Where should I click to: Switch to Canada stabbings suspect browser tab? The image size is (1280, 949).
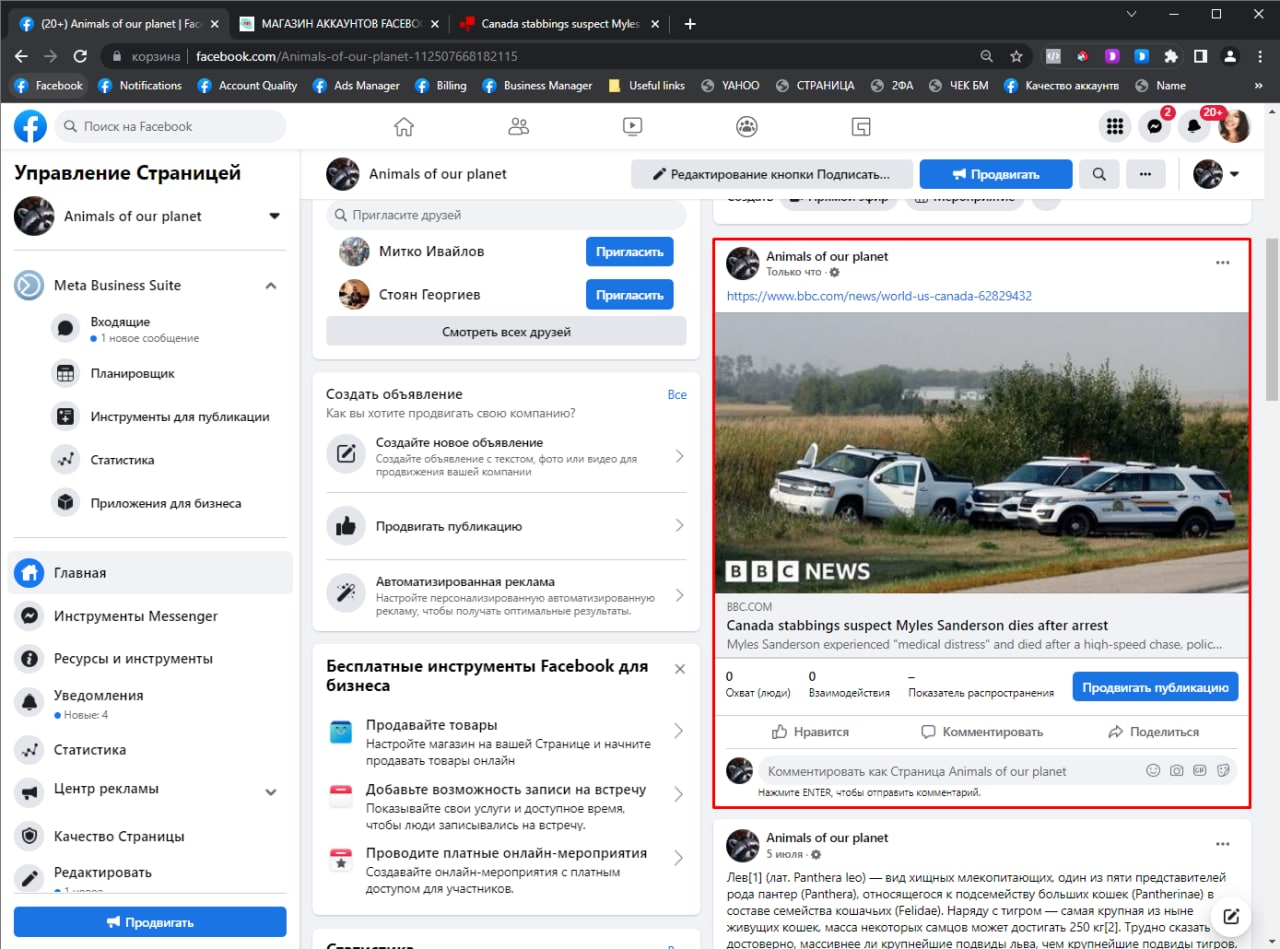[x=559, y=24]
